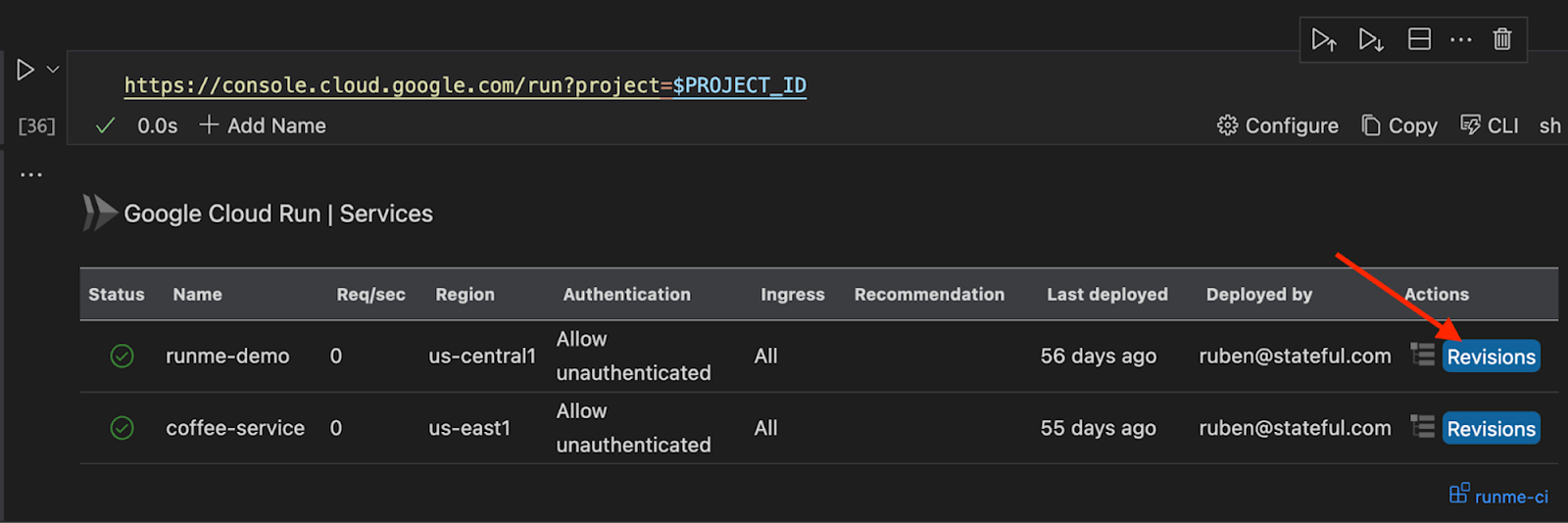Expand the run options chevron dropdown
The image size is (1568, 523).
(53, 70)
